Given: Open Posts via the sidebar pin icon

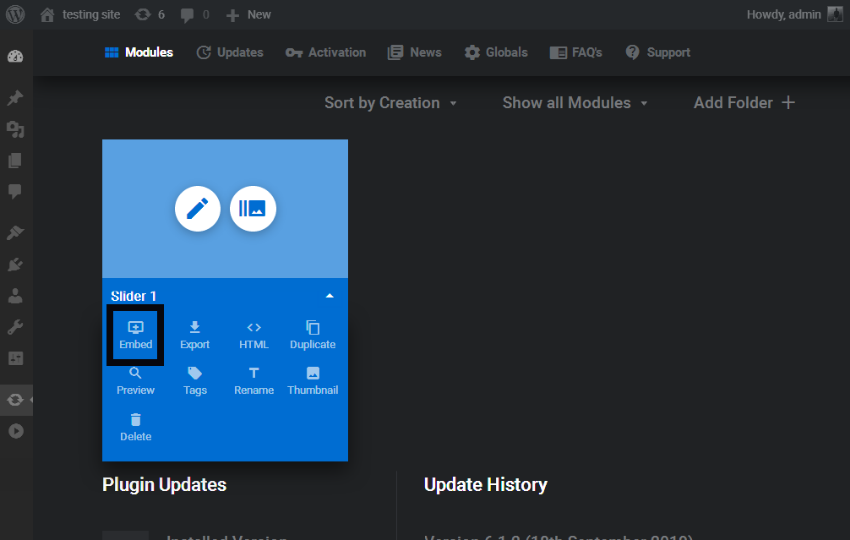Looking at the screenshot, I should [15, 98].
